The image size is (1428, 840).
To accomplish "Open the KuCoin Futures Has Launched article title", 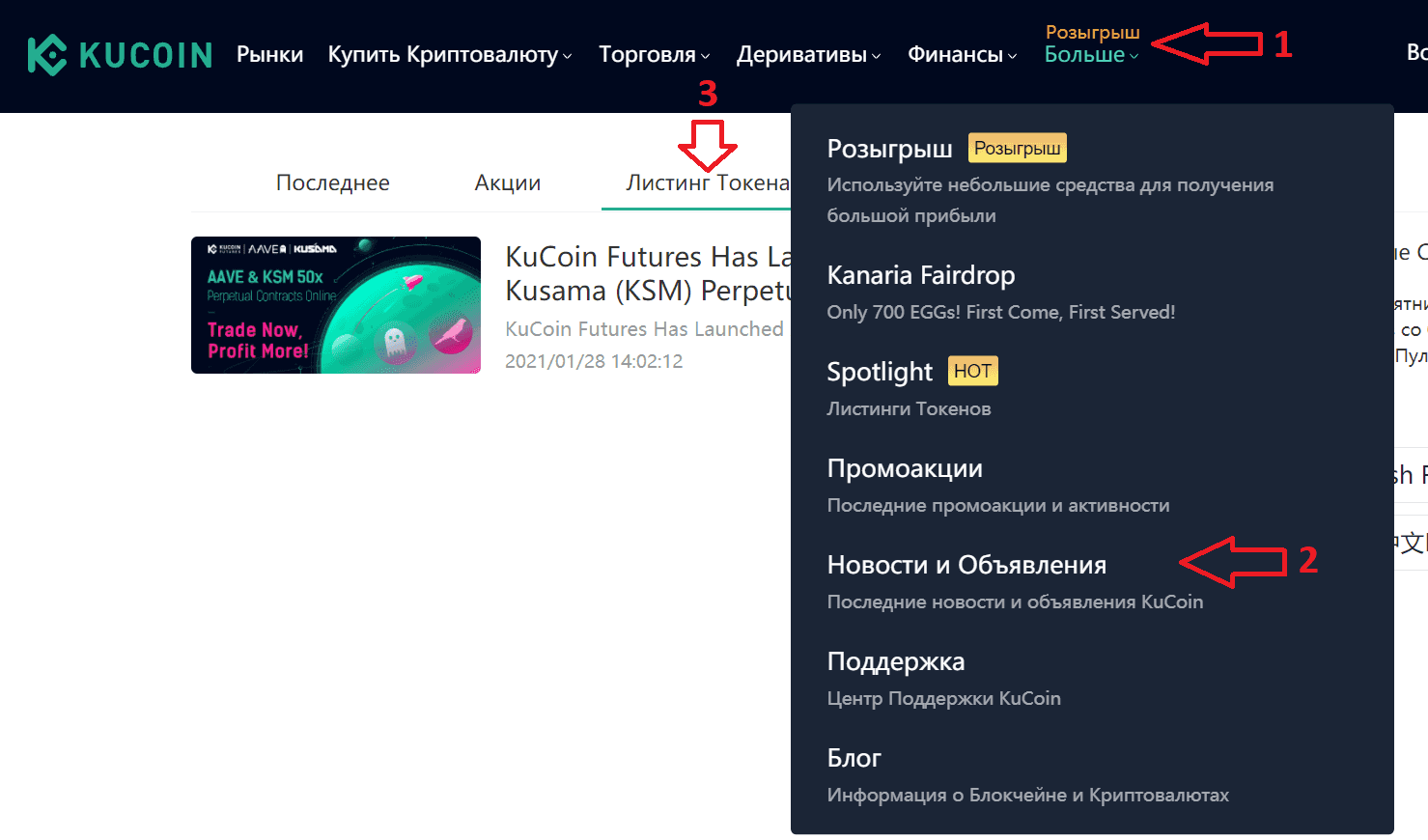I will 648,273.
